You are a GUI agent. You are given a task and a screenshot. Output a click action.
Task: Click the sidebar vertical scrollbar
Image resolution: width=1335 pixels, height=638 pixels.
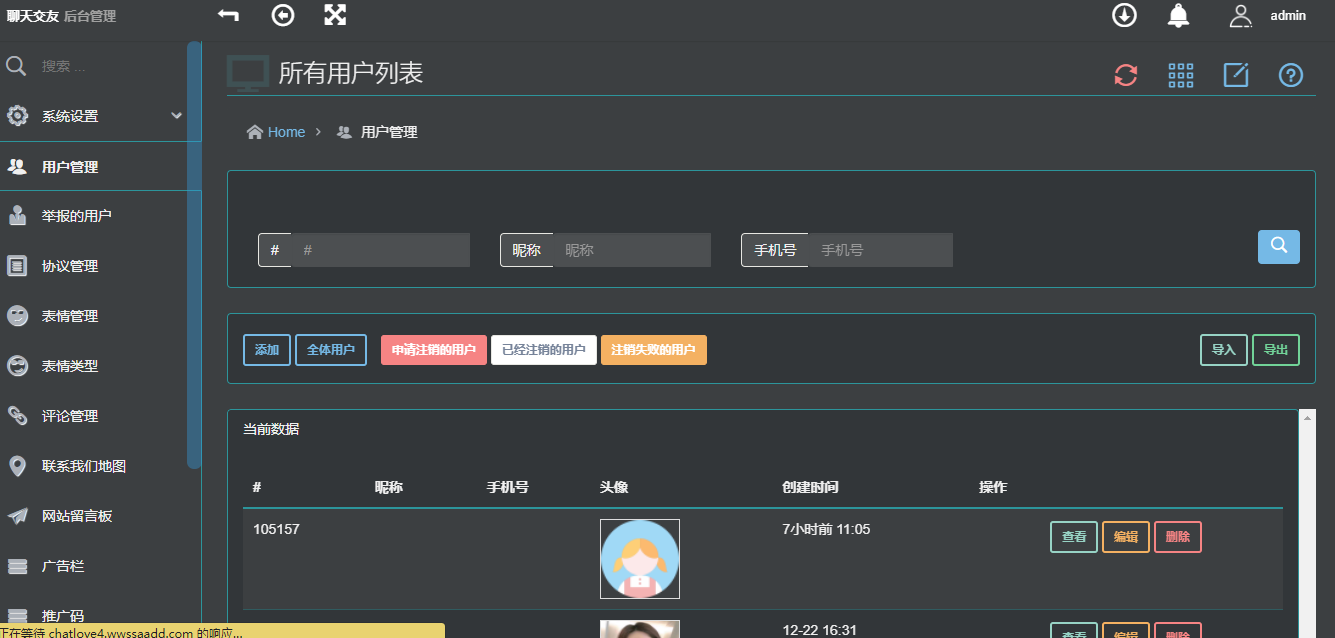point(194,255)
